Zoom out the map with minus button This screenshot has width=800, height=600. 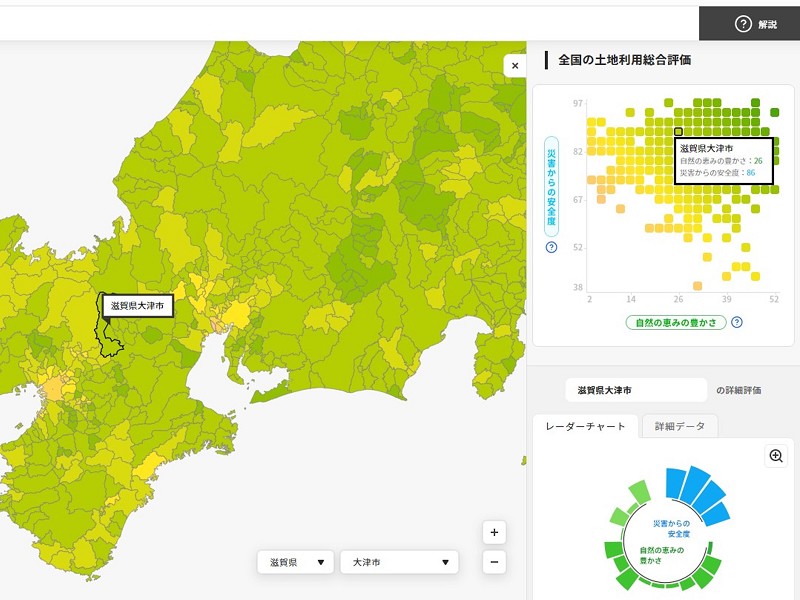(x=494, y=562)
